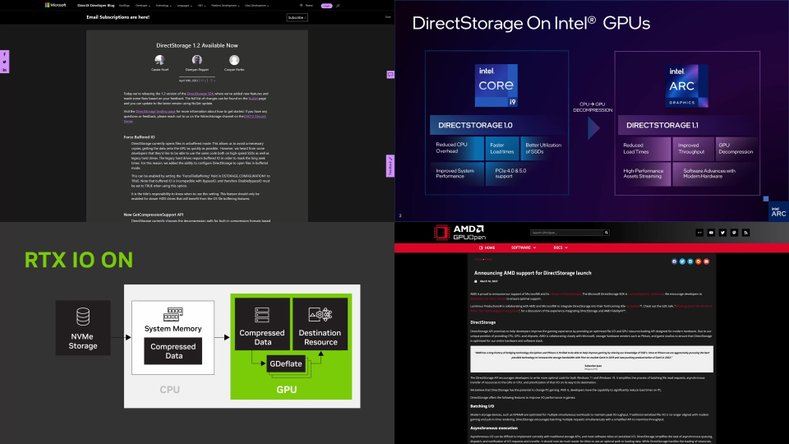Screen dimensions: 789x444
Task: Click the Destination Resource gear icon
Action: (320, 315)
